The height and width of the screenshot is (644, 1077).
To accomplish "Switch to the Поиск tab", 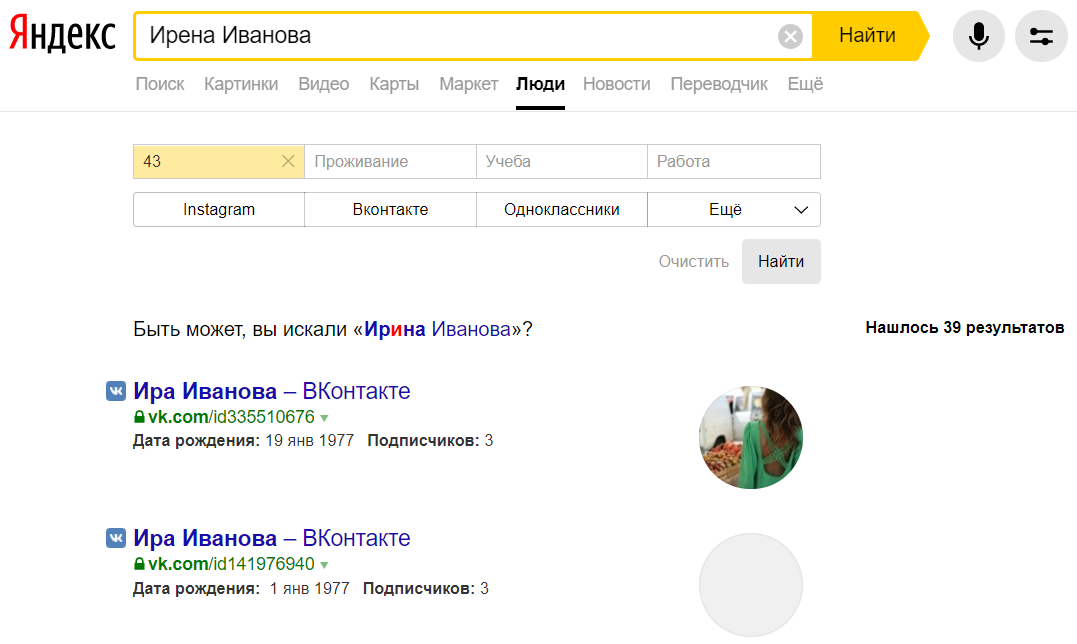I will click(x=159, y=84).
